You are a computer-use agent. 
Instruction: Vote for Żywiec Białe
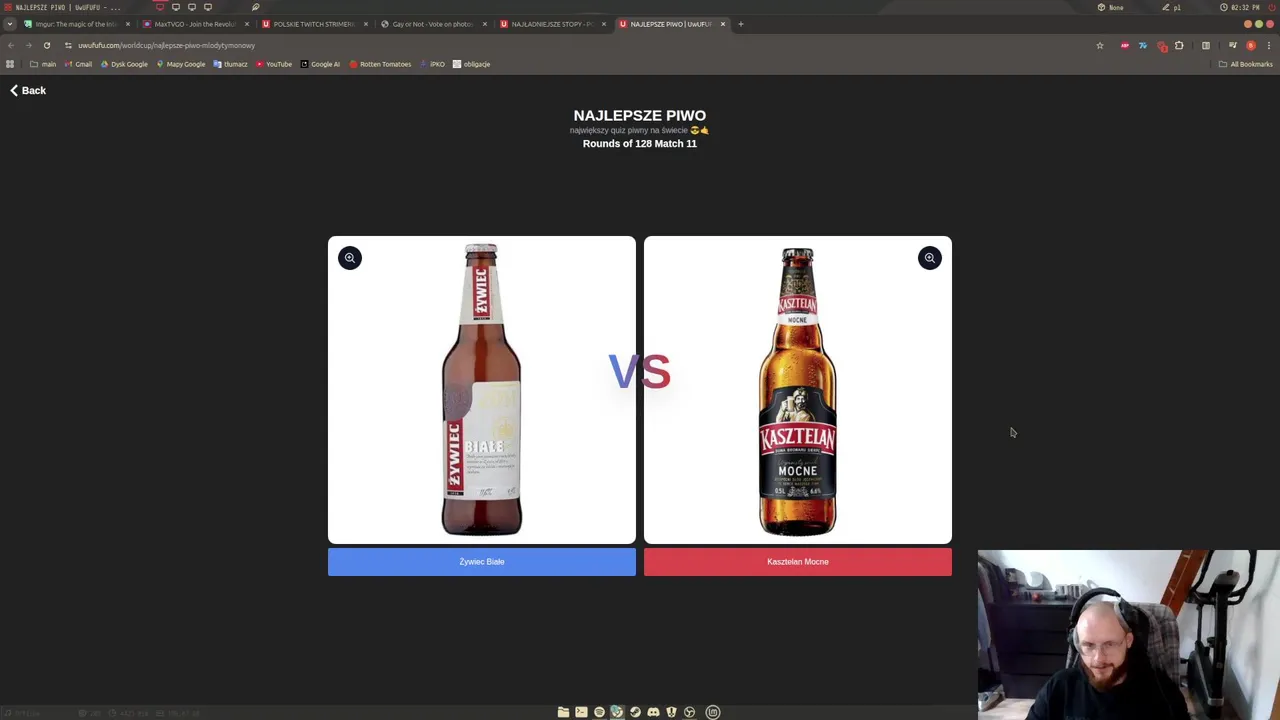(x=482, y=562)
